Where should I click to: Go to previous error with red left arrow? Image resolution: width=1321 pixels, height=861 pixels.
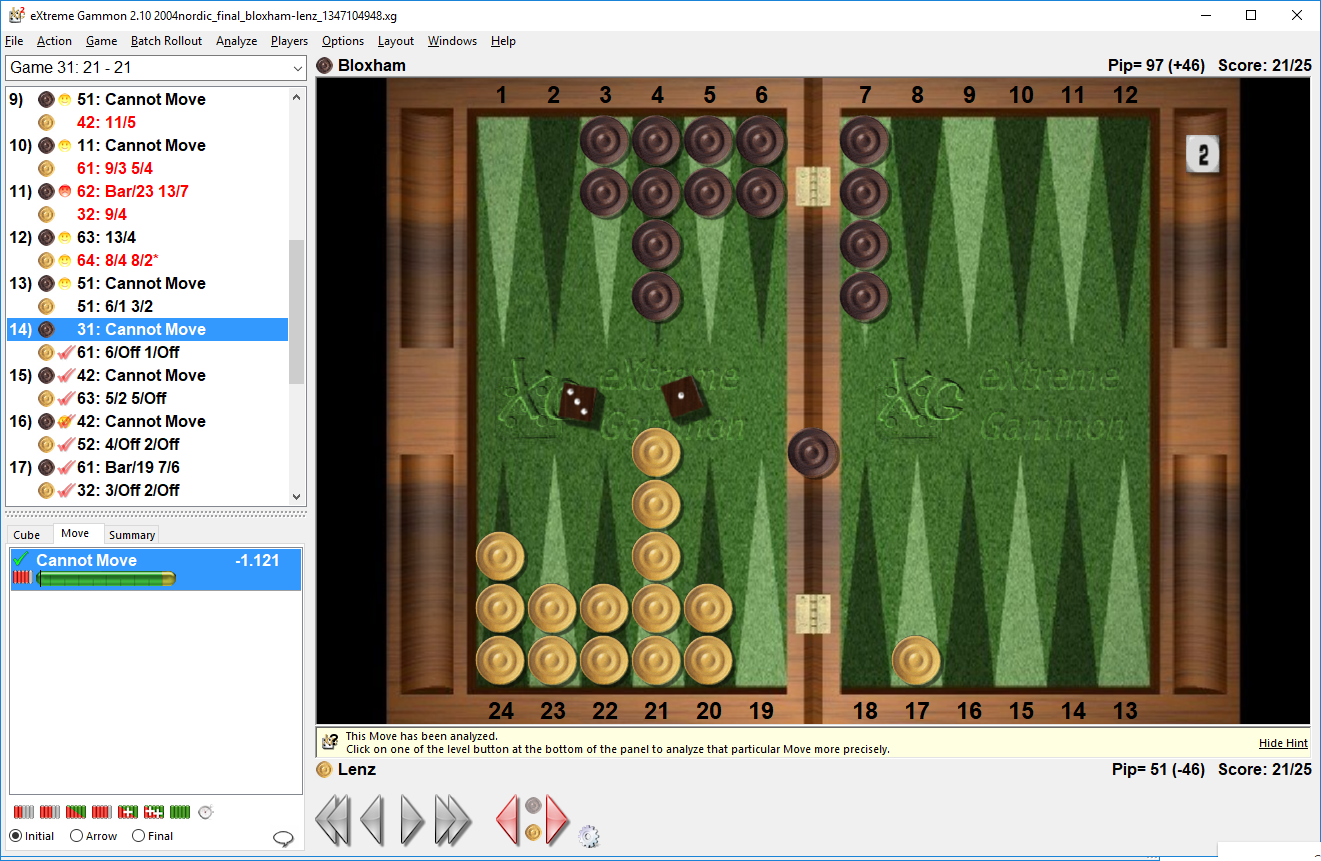point(508,821)
